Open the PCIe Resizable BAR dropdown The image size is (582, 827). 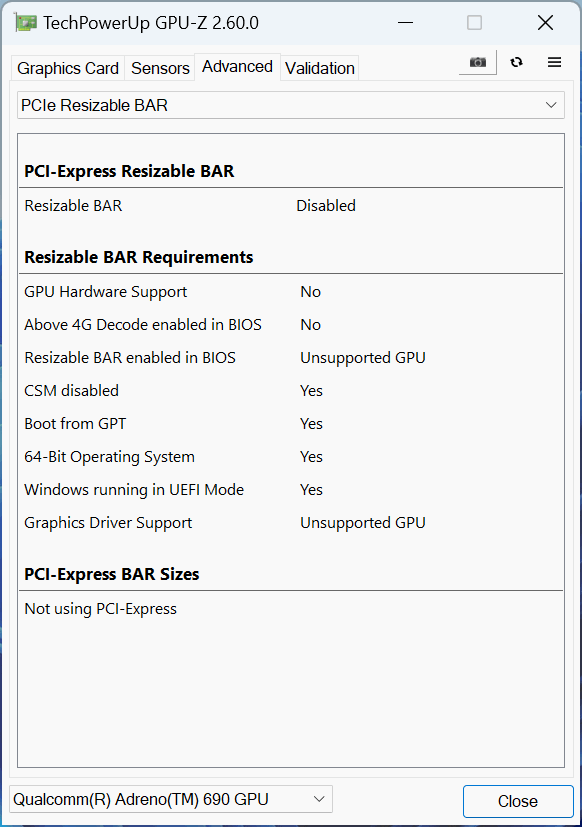coord(291,105)
